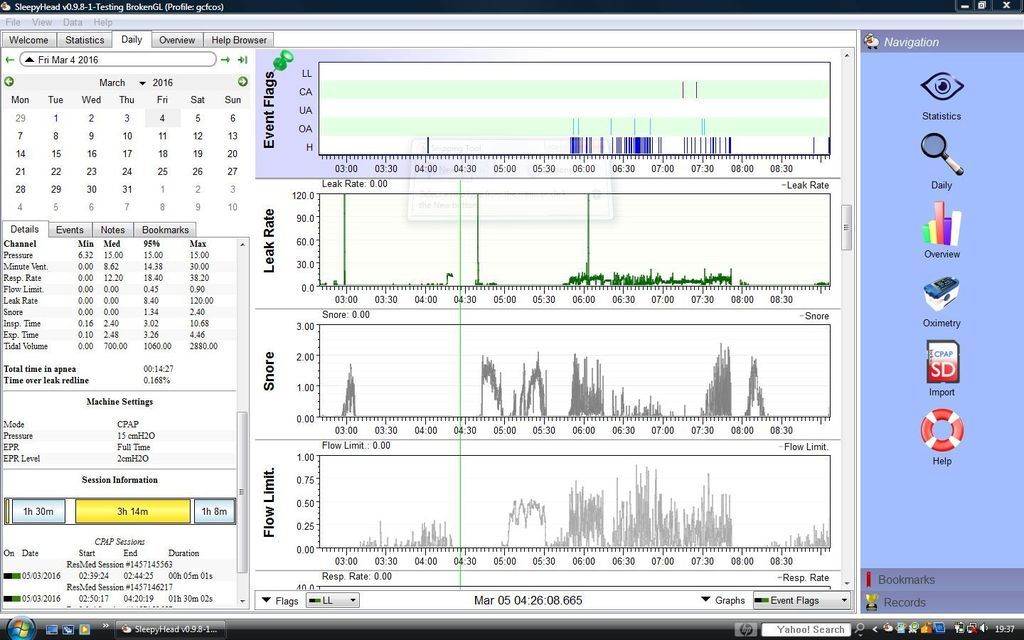
Task: Open Oximetry via the pulse oximeter icon
Action: [x=941, y=294]
